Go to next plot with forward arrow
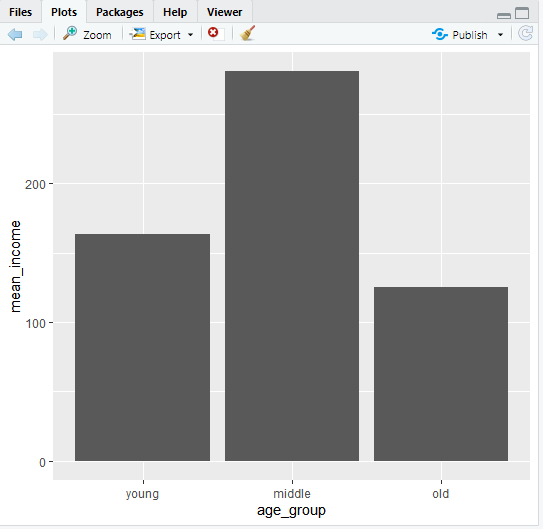Viewport: 543px width, 529px height. [40, 35]
